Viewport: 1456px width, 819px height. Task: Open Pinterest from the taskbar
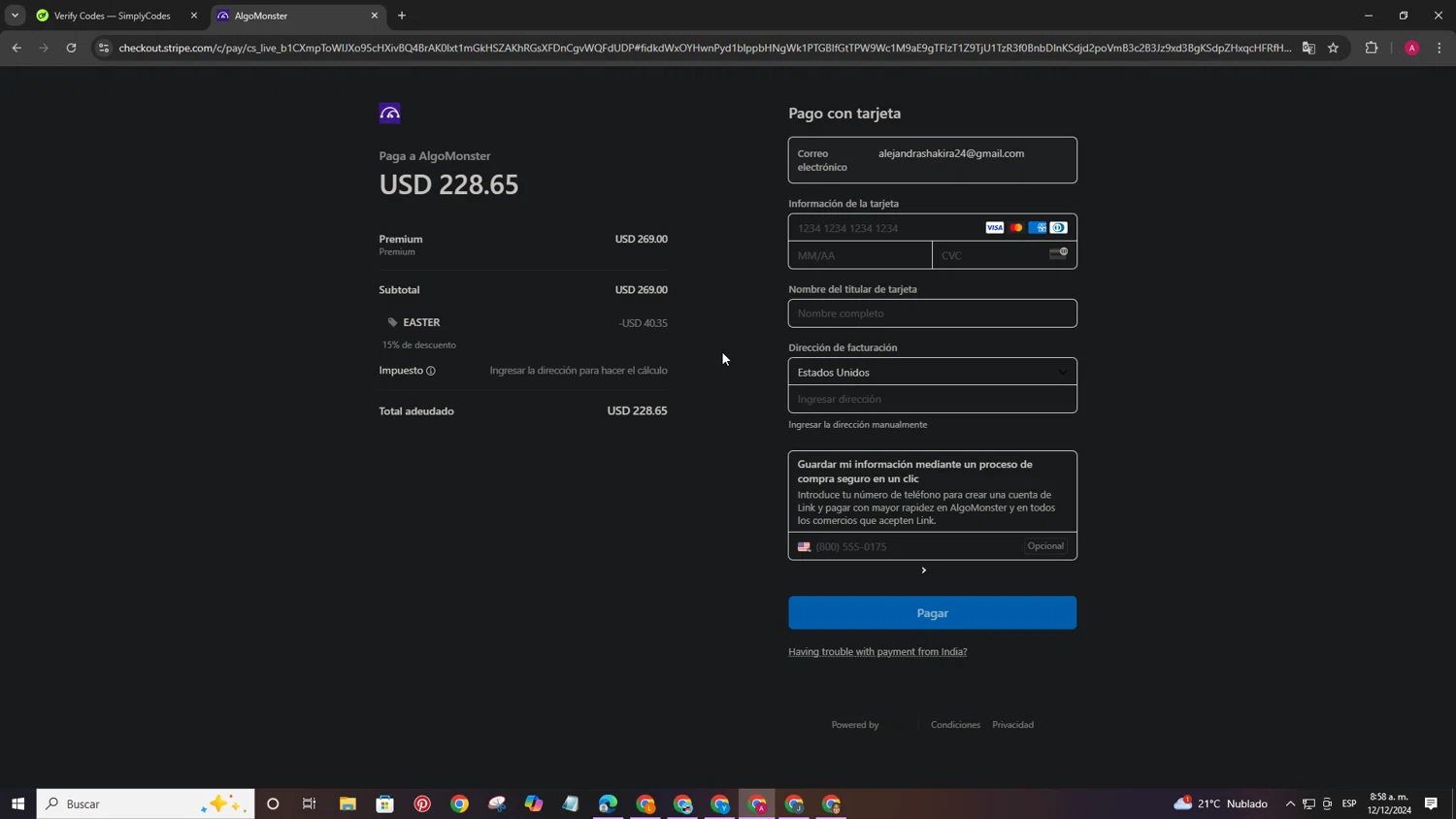(x=422, y=803)
